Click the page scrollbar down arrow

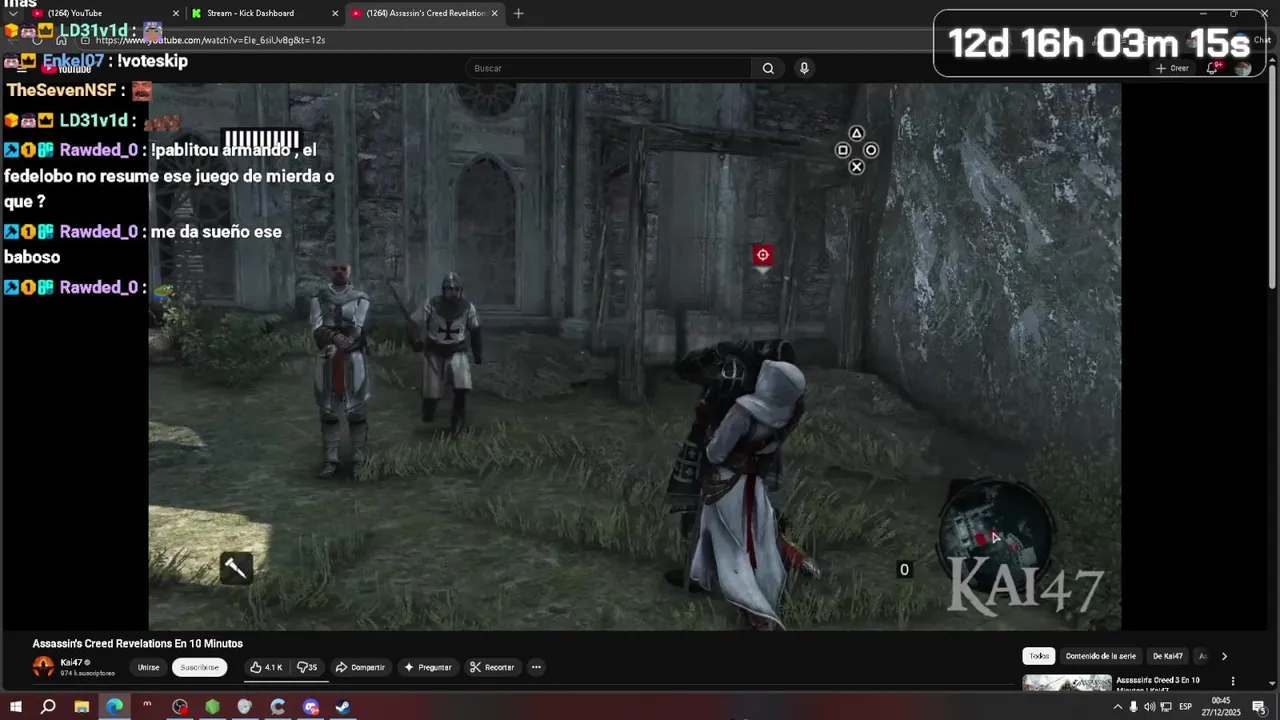[x=1272, y=684]
